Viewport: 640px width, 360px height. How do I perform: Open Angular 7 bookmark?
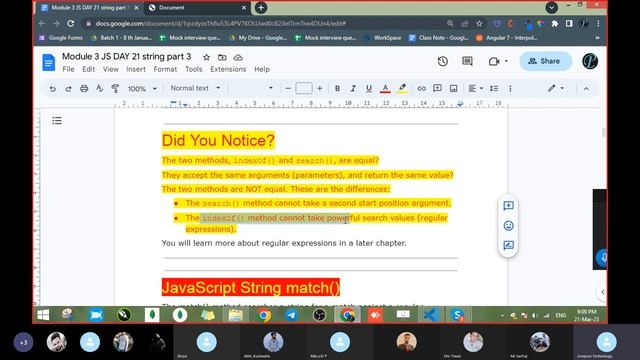click(x=507, y=38)
